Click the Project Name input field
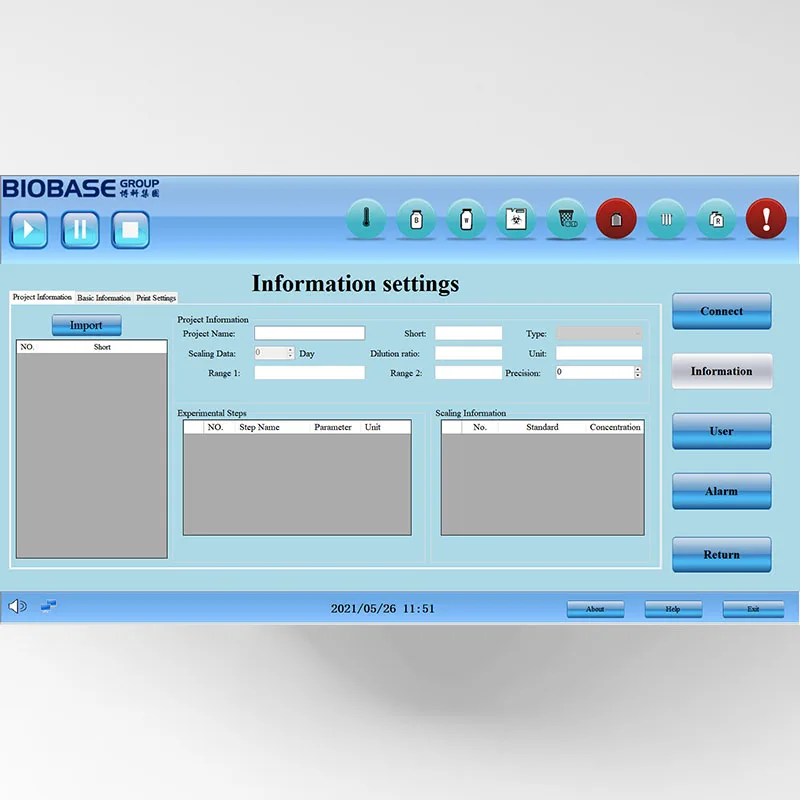Image resolution: width=800 pixels, height=800 pixels. click(x=309, y=333)
